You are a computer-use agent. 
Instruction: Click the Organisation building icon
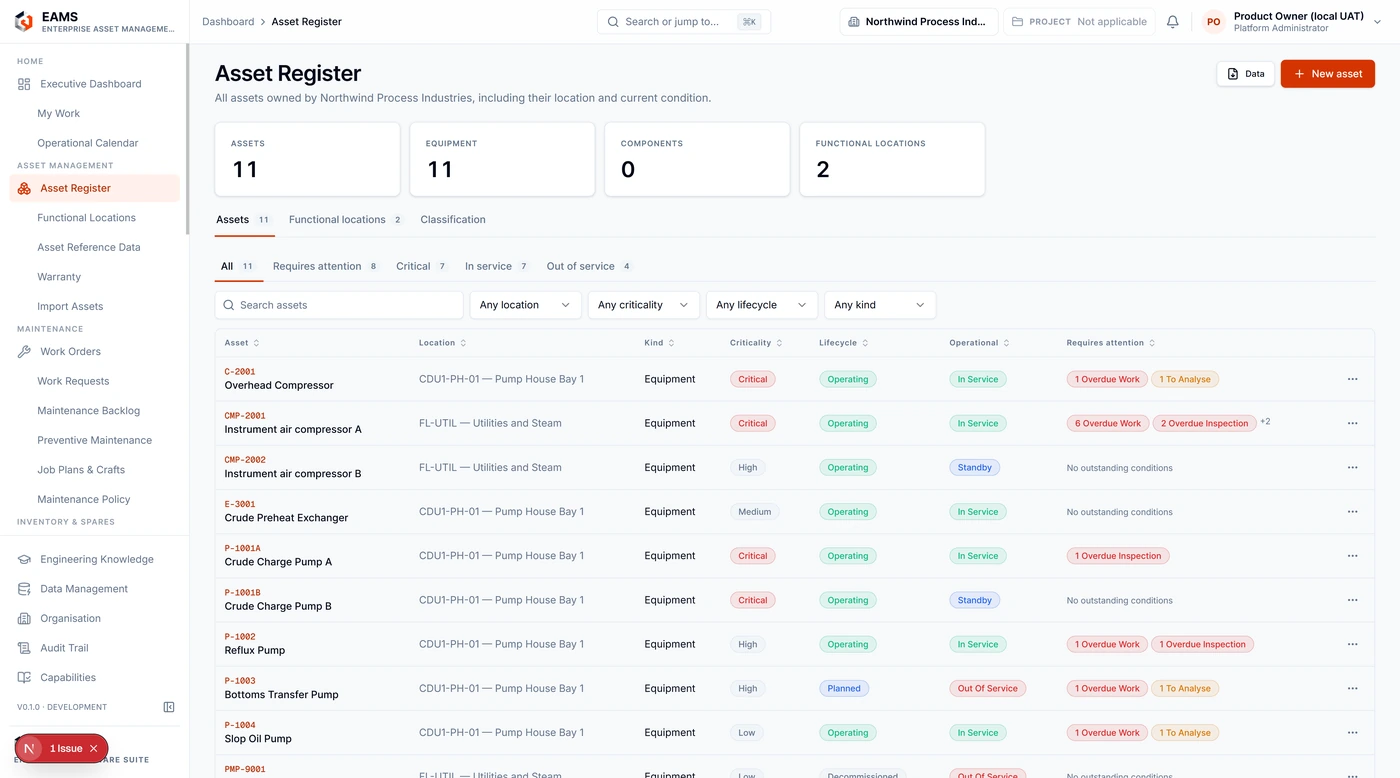point(24,619)
